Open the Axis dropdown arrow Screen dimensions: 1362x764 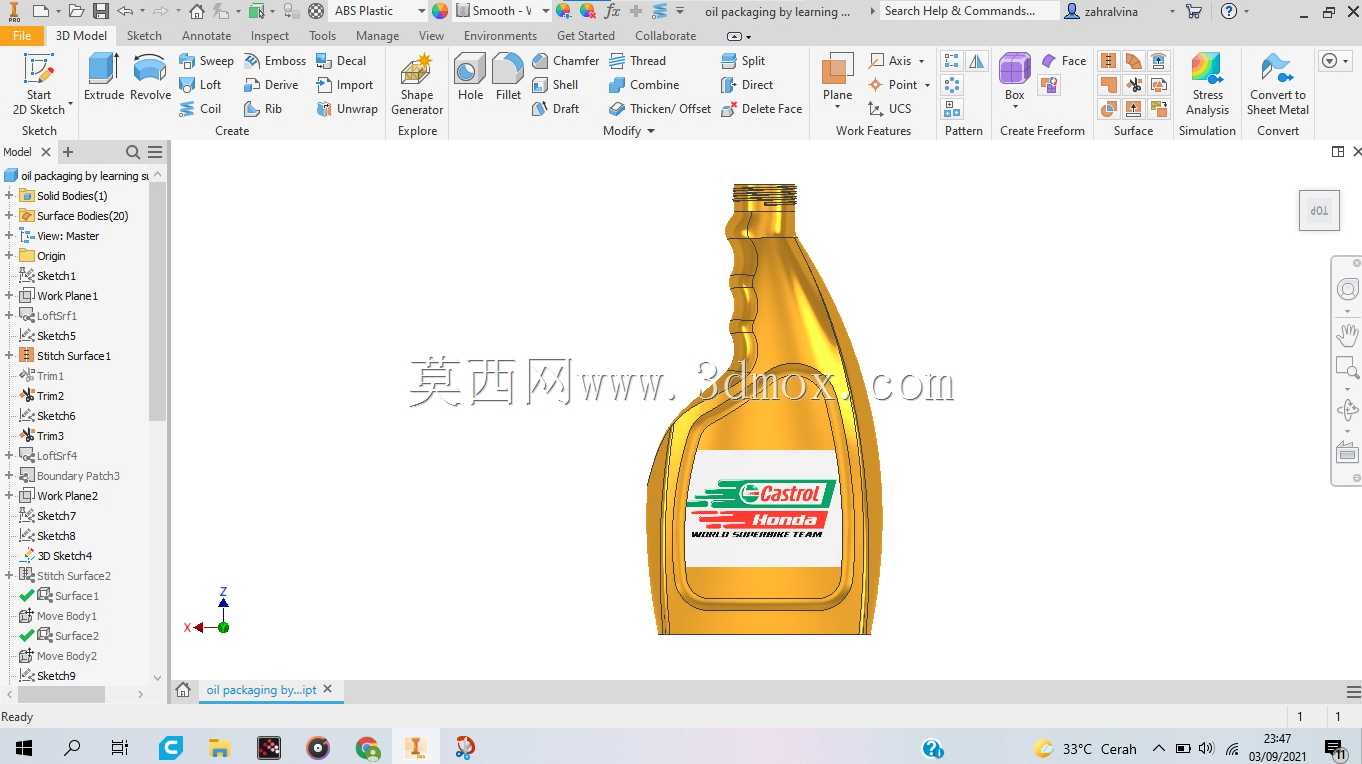pyautogui.click(x=921, y=61)
